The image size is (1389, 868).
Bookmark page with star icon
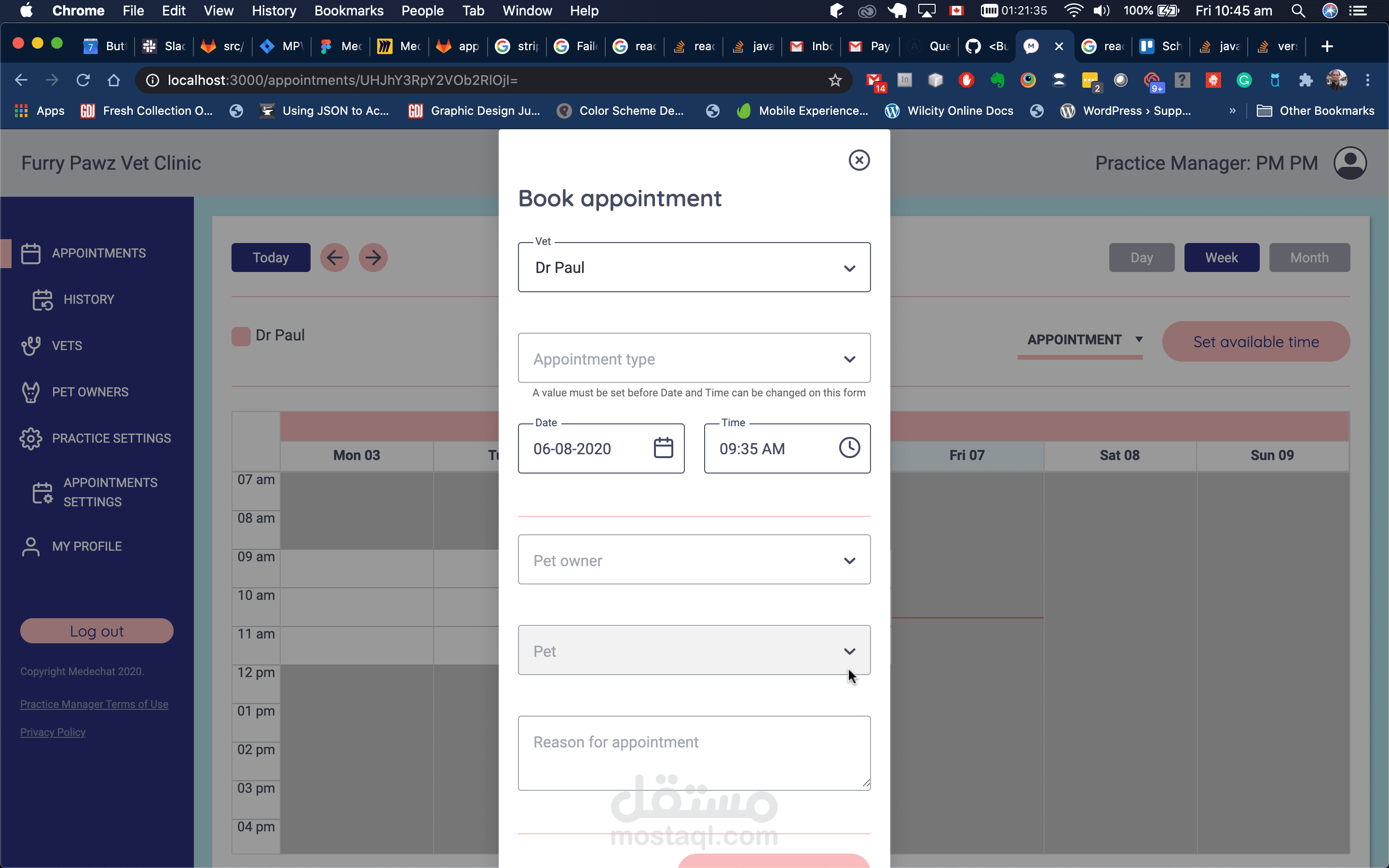(x=835, y=81)
